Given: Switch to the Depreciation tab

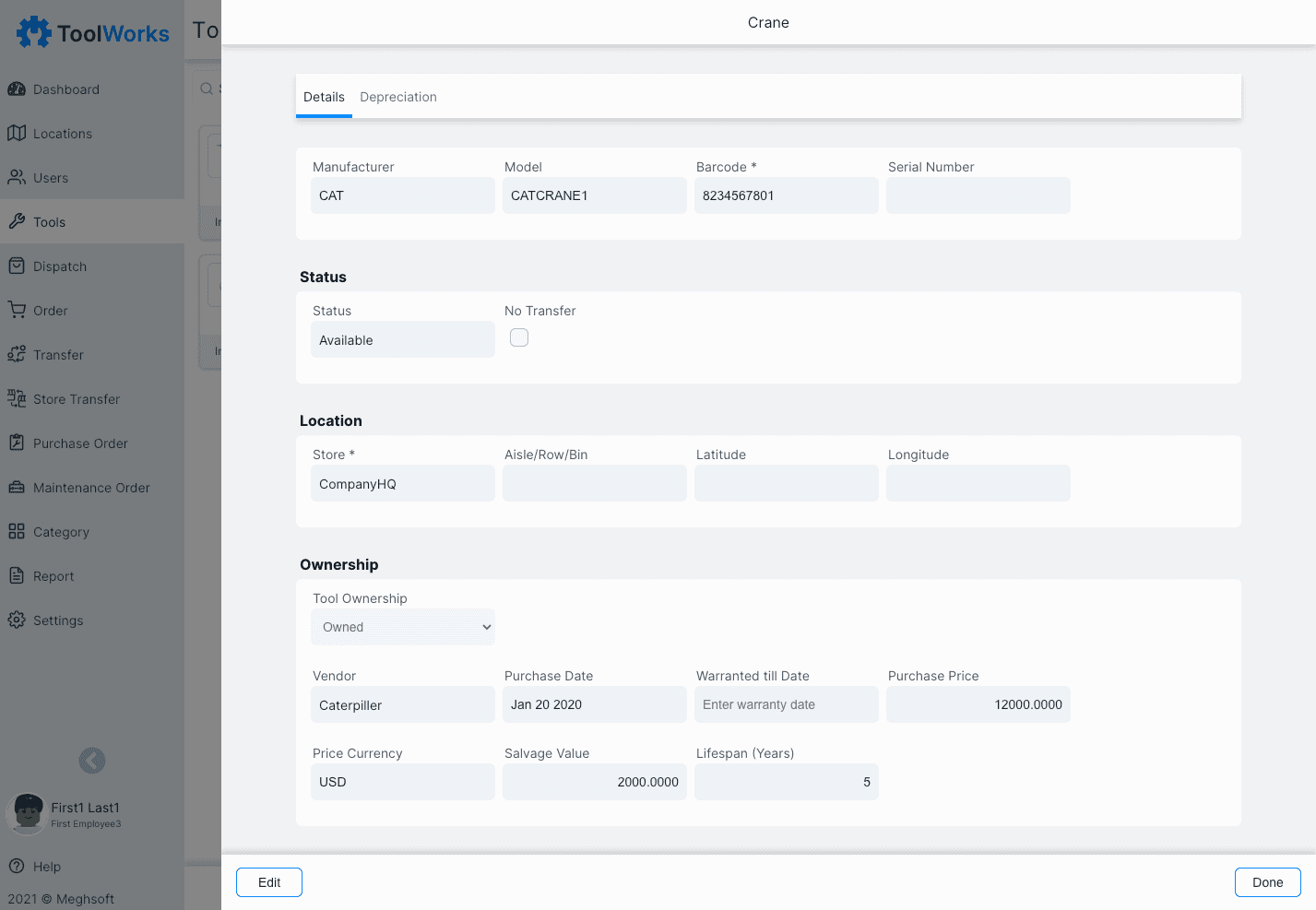Looking at the screenshot, I should (398, 97).
